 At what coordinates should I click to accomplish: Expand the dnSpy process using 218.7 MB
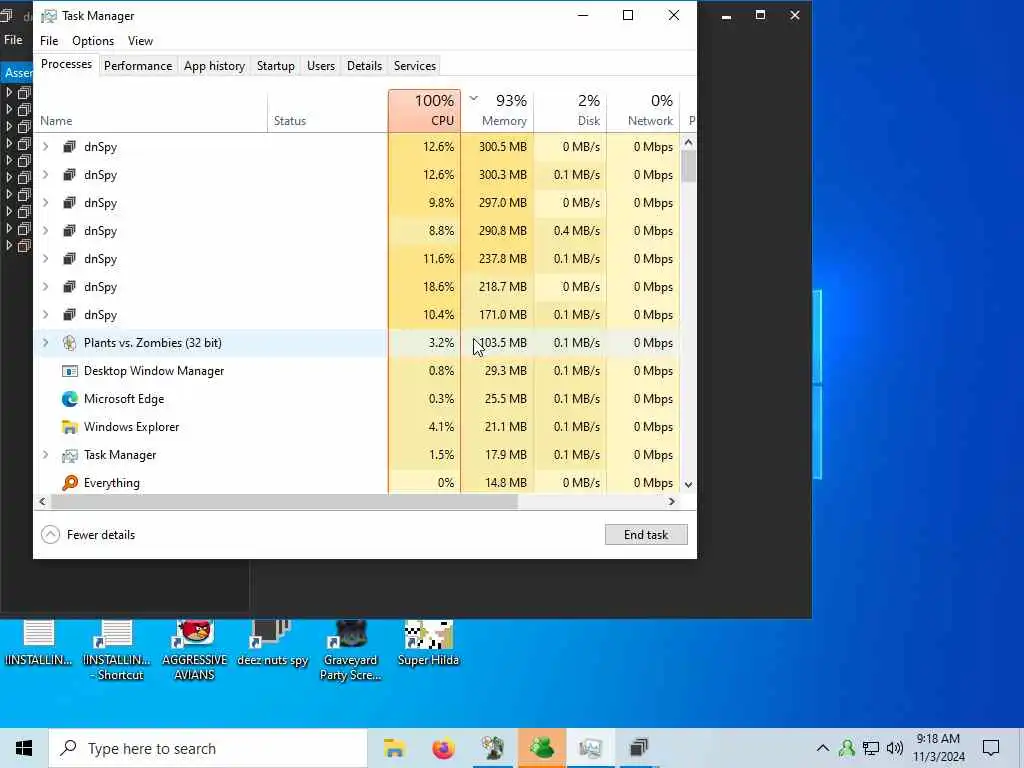[x=46, y=287]
